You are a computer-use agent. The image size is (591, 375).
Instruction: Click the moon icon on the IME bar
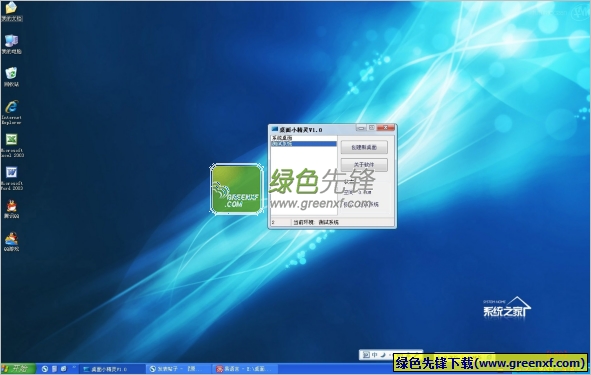pos(383,355)
